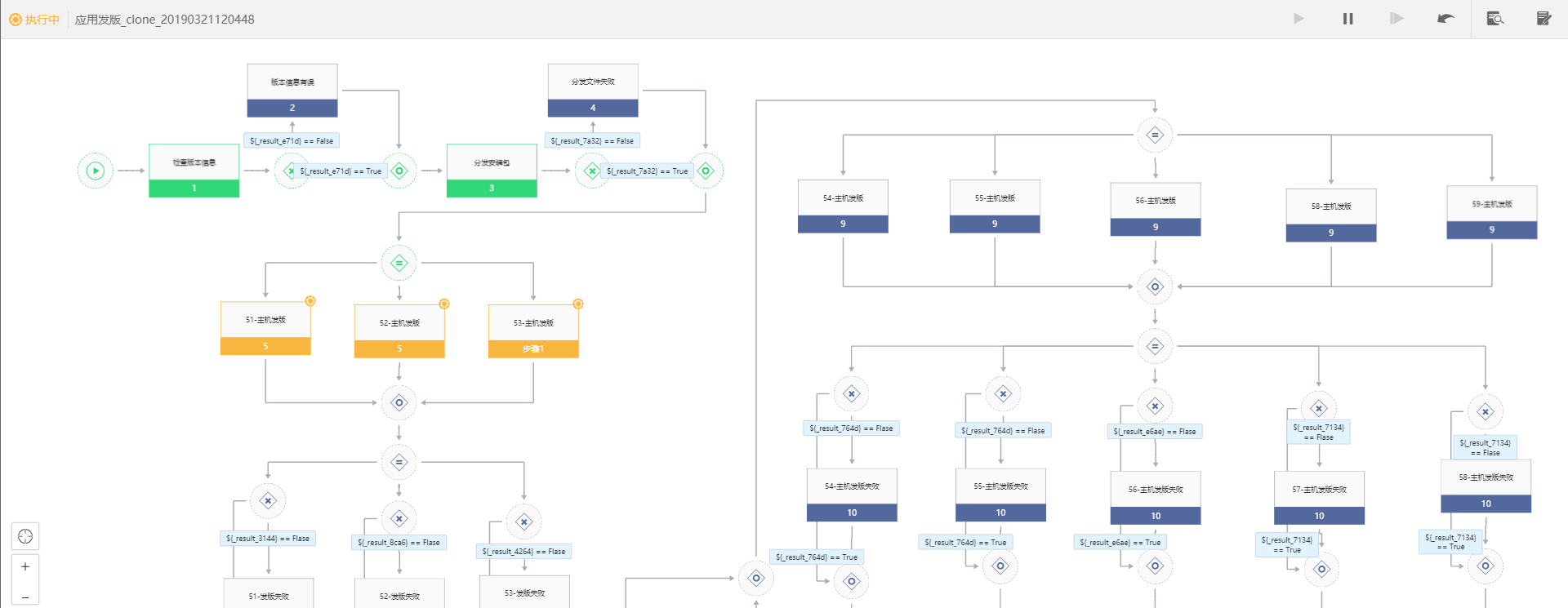Select the 58-主机发版 node numbered 9
The height and width of the screenshot is (608, 1568).
[1331, 215]
